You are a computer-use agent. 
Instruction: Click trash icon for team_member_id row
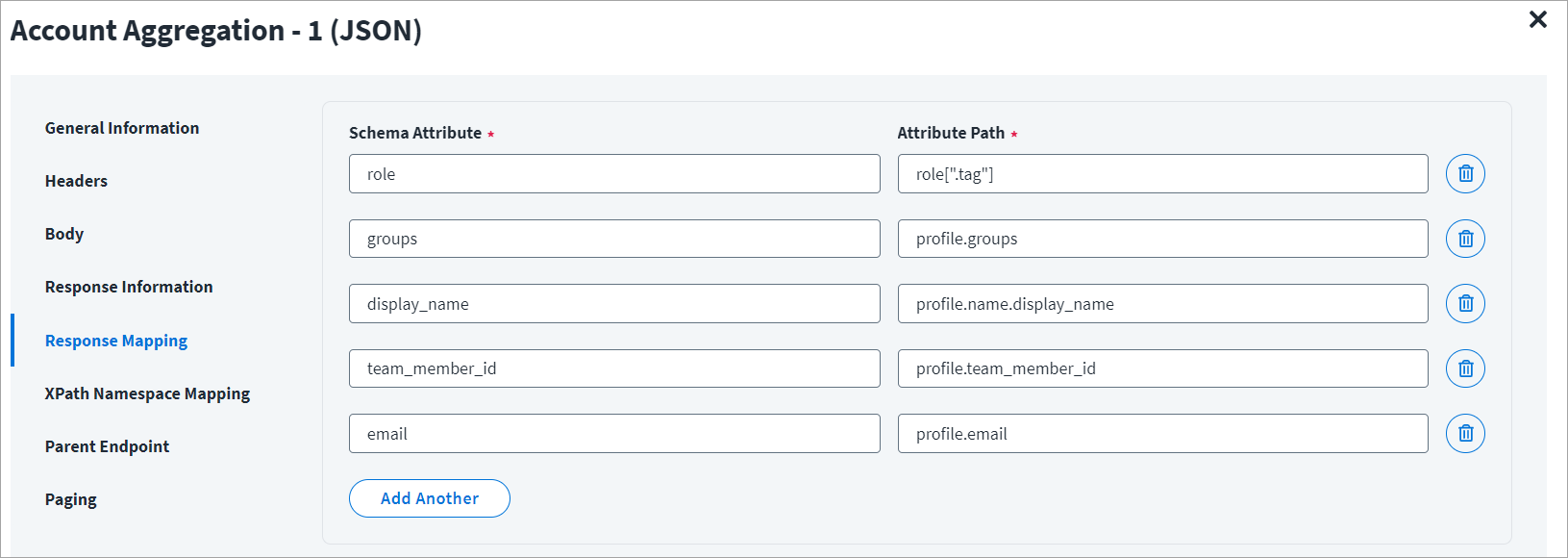point(1465,368)
